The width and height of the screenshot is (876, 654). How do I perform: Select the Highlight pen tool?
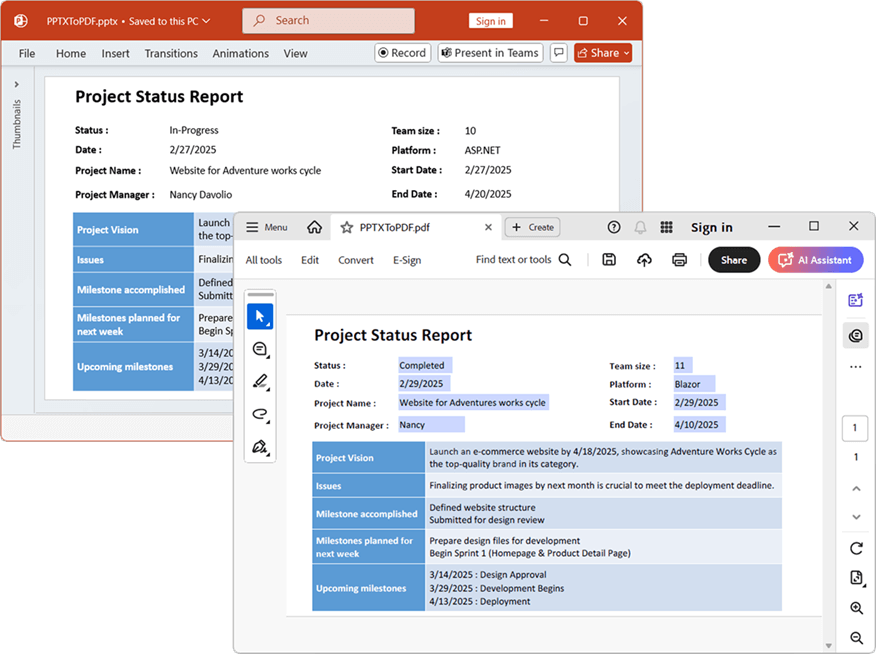(x=260, y=382)
